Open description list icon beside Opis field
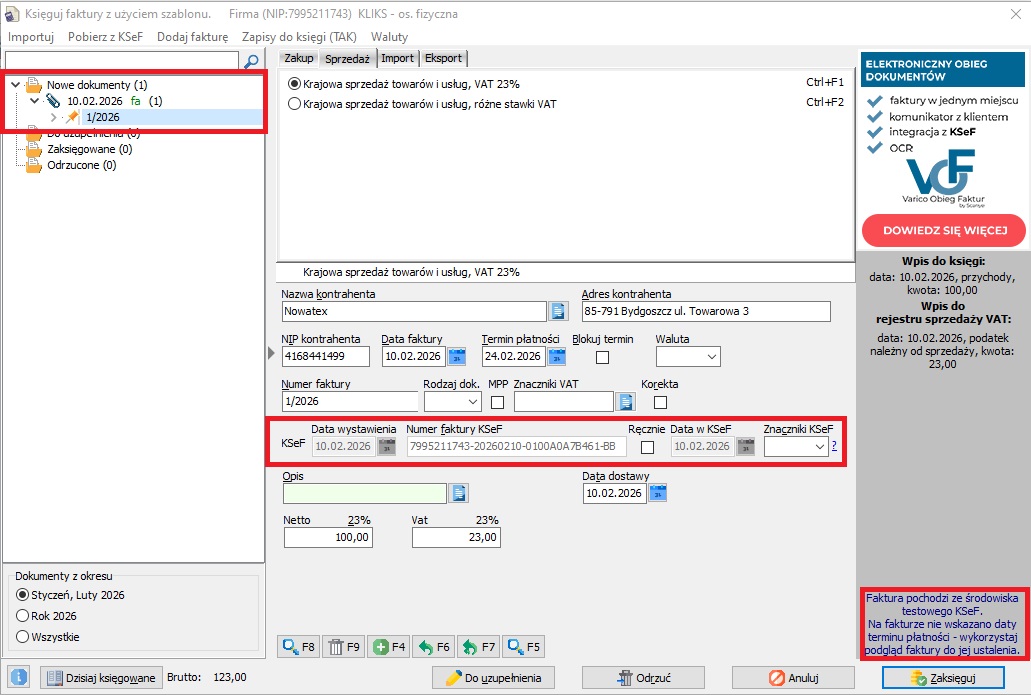1031x695 pixels. click(x=459, y=493)
